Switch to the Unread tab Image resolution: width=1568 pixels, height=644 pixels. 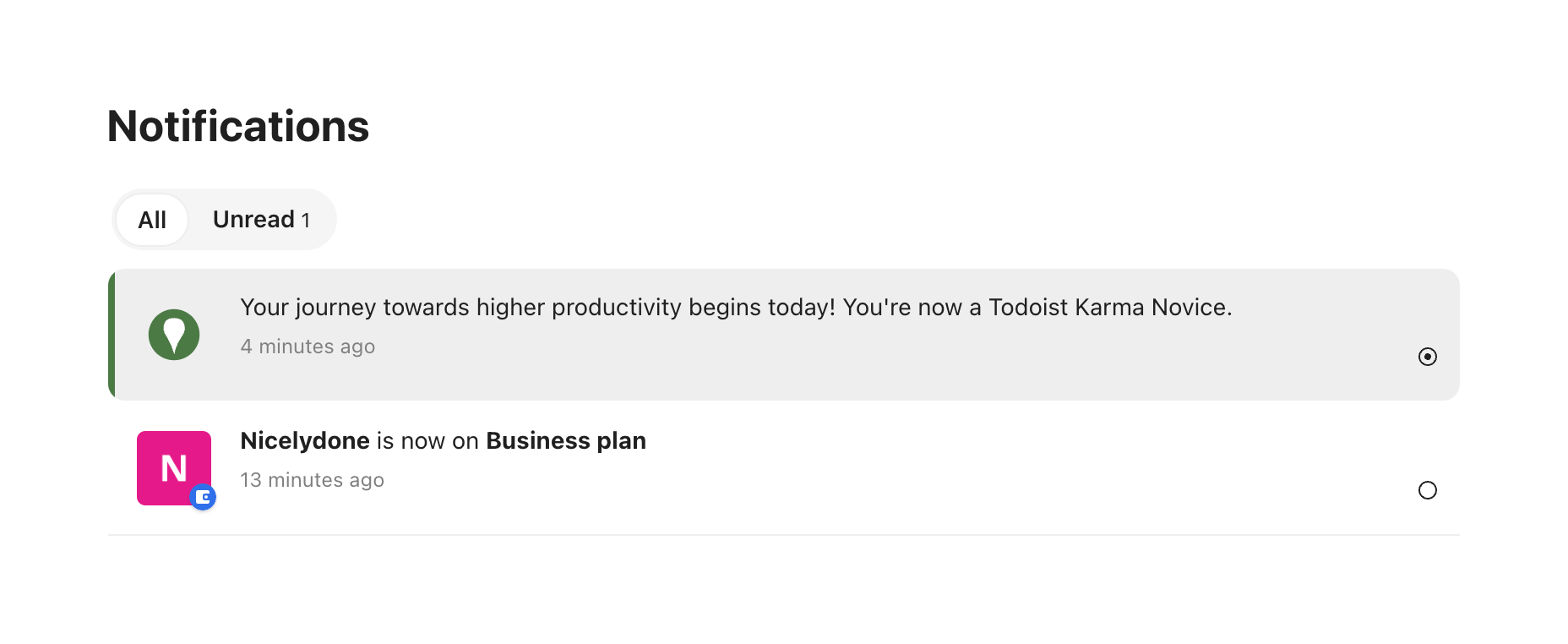(253, 220)
